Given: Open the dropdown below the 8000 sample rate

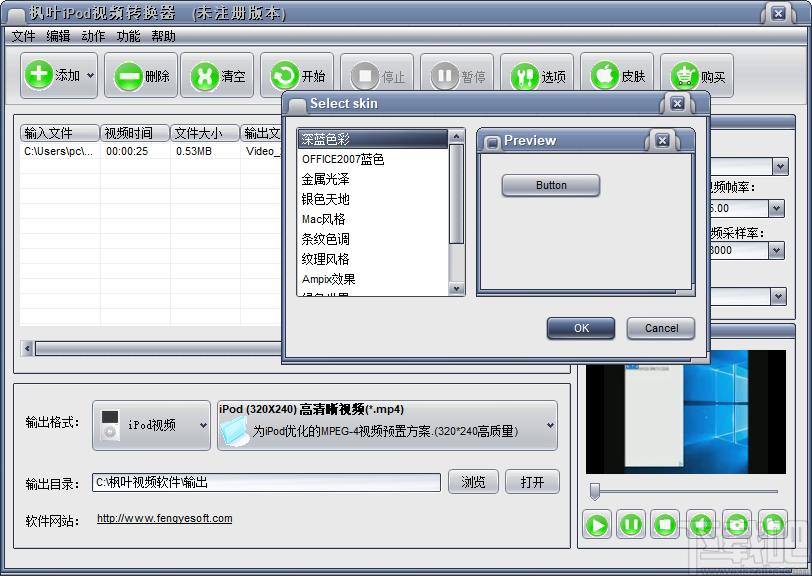Looking at the screenshot, I should coord(778,297).
